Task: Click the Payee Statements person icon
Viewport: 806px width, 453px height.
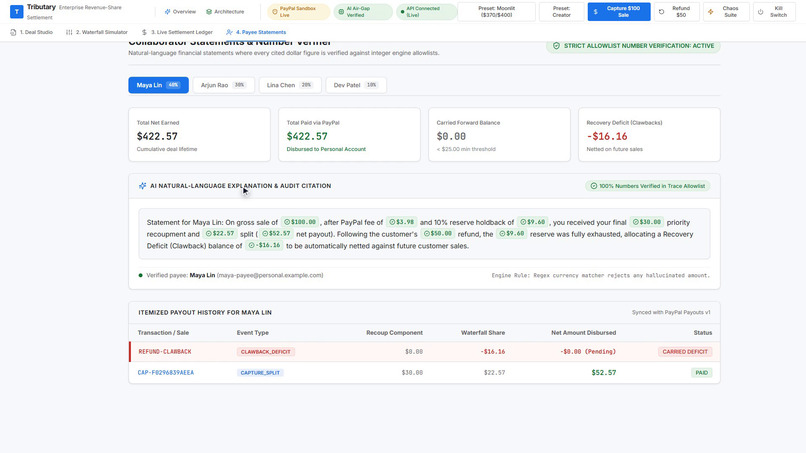Action: coord(229,32)
